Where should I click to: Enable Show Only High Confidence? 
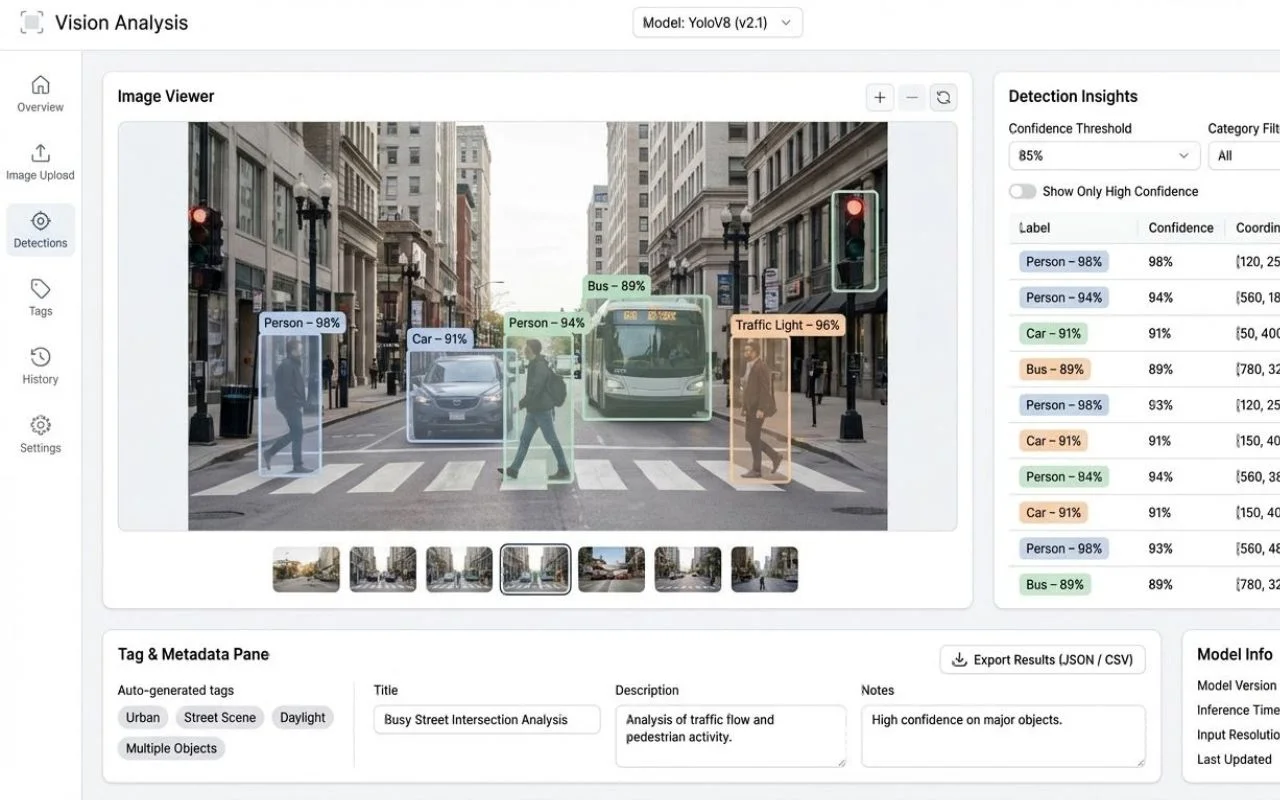pos(1022,191)
